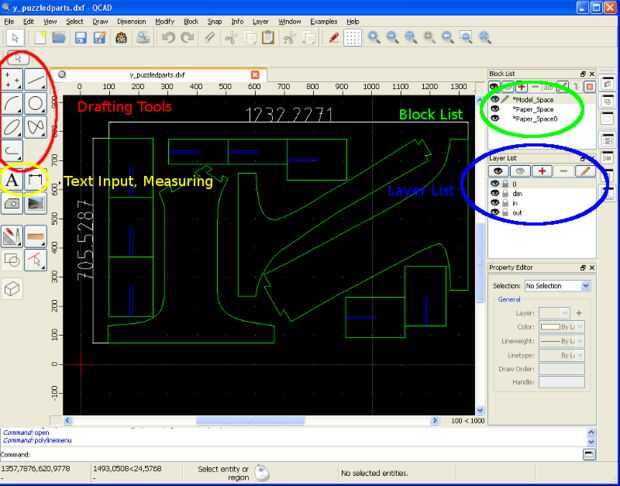Click the first zoom magnifier icon

(x=374, y=38)
